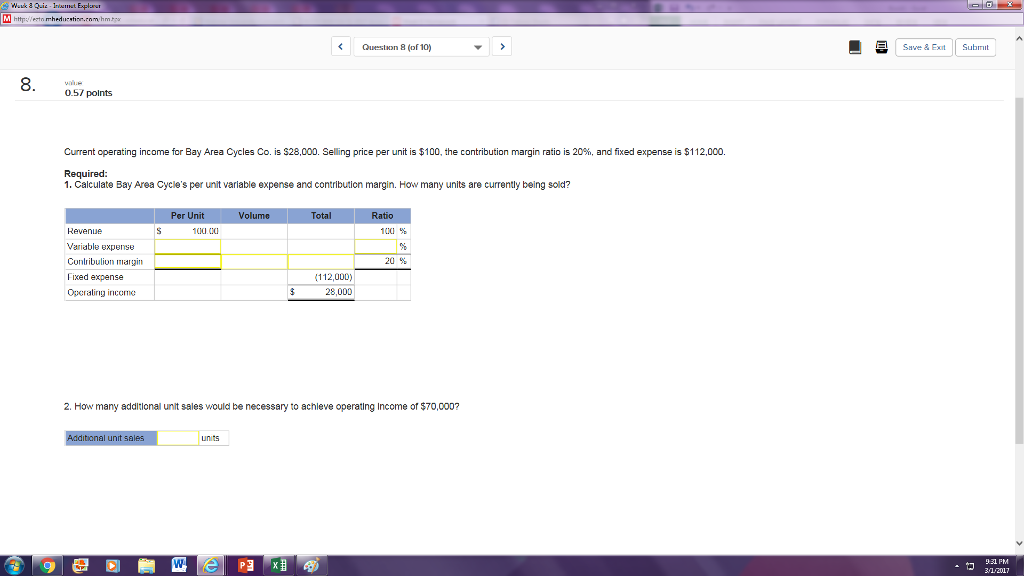
Task: Click the Revenue Volume cell
Action: [x=254, y=231]
